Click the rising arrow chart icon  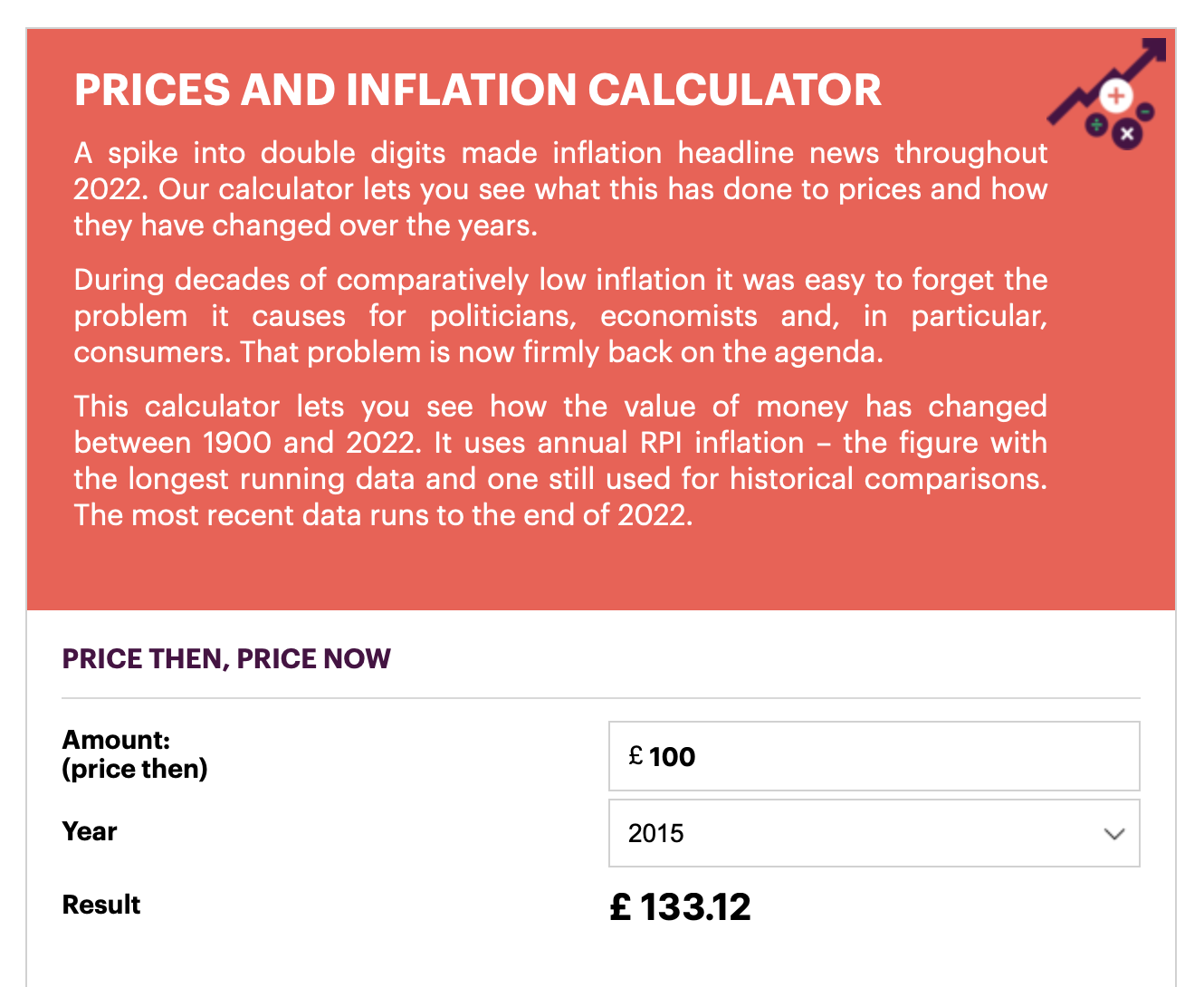pyautogui.click(x=1106, y=82)
